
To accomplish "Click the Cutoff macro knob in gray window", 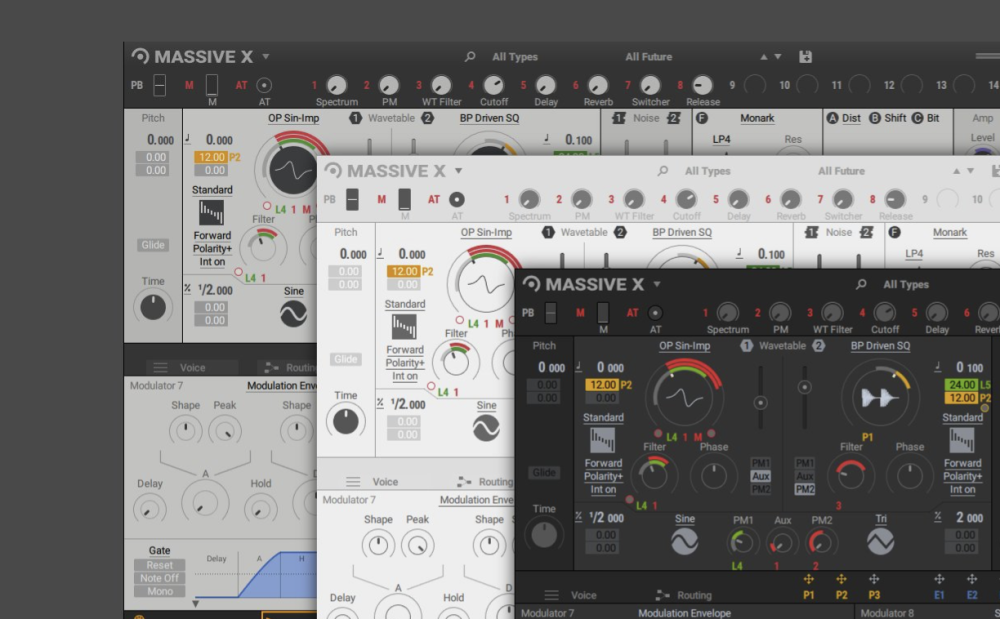I will click(493, 85).
